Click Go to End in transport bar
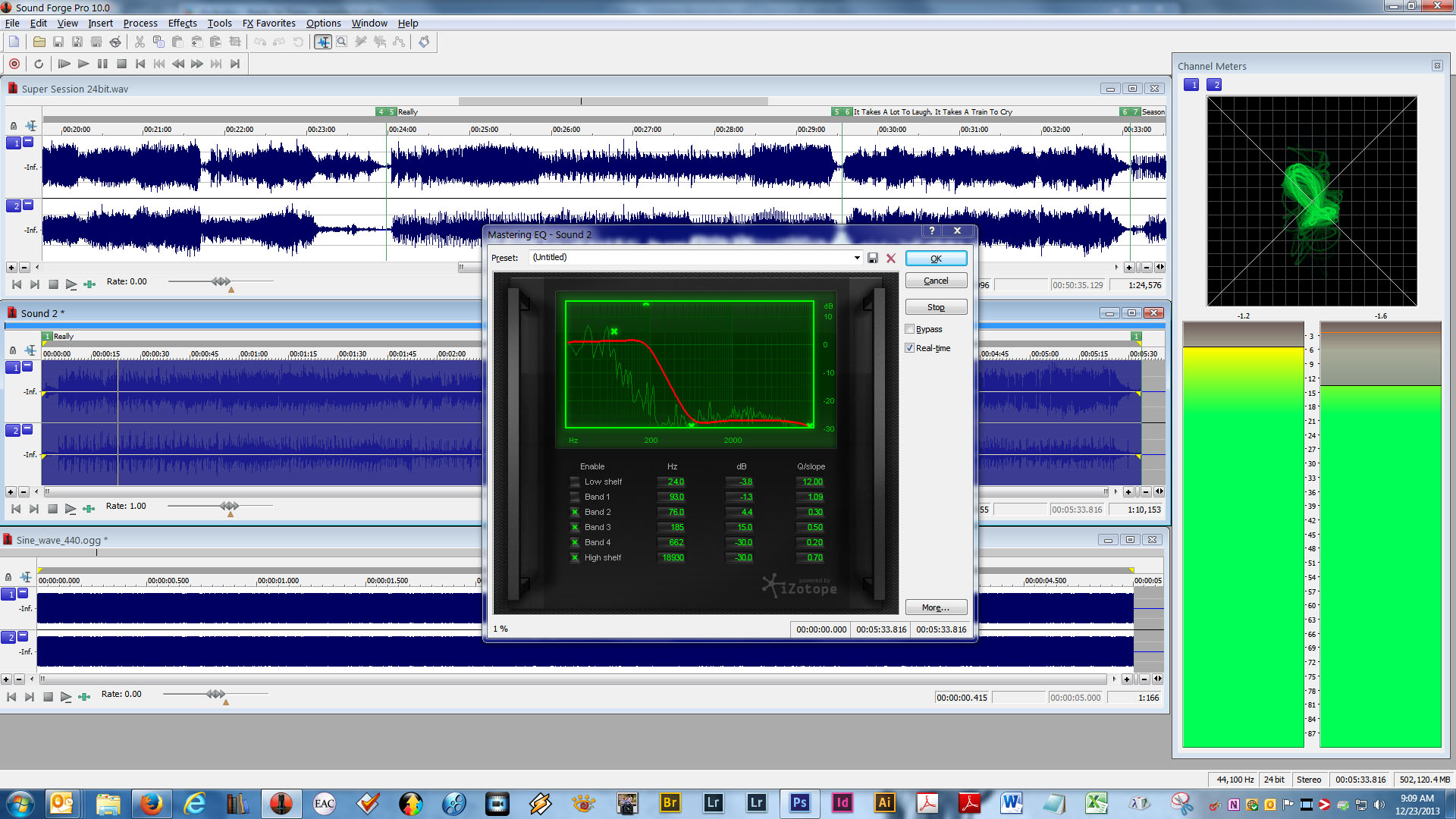The height and width of the screenshot is (819, 1456). [235, 64]
